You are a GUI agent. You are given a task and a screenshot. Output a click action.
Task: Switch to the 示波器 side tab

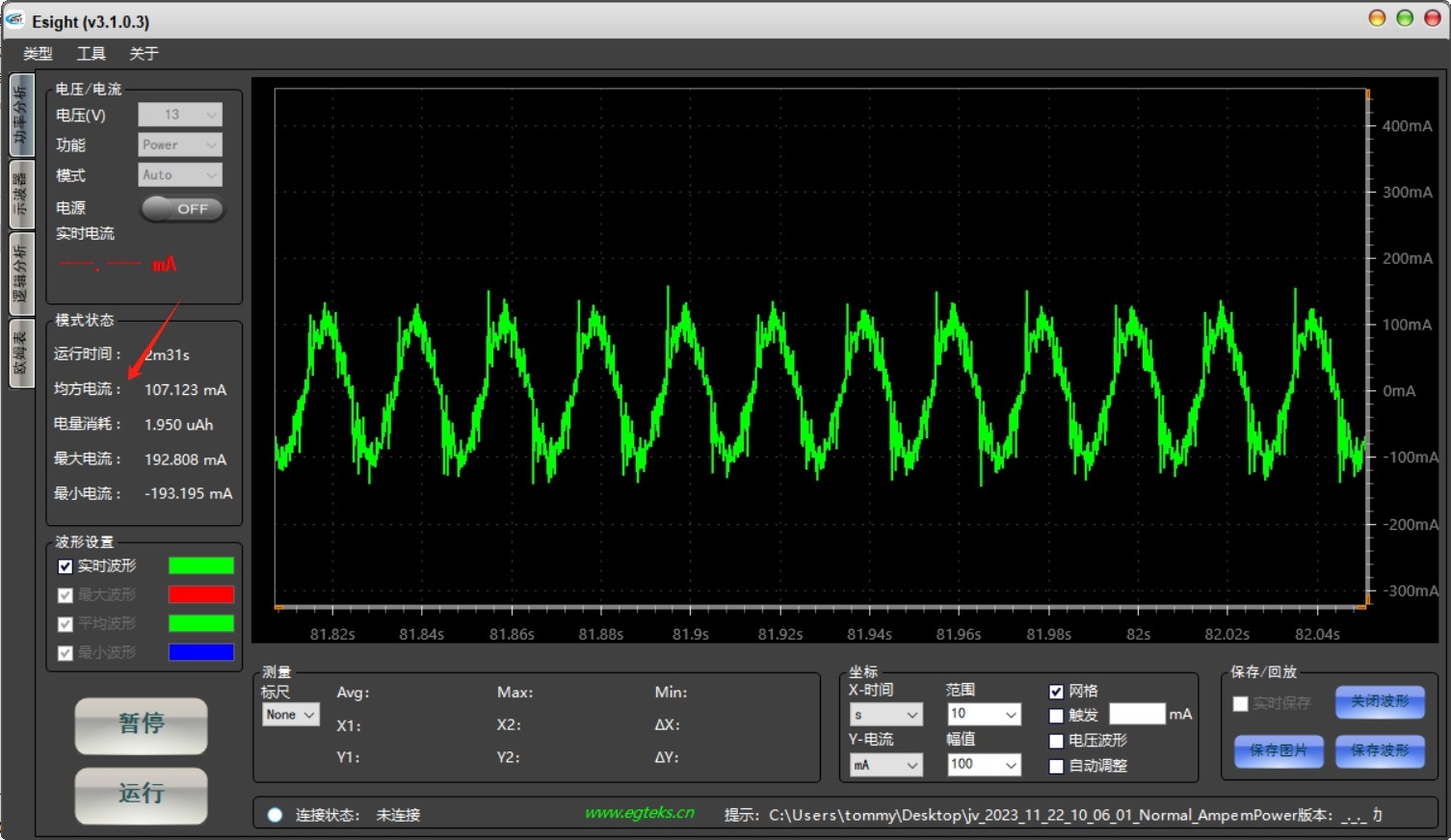click(x=20, y=194)
